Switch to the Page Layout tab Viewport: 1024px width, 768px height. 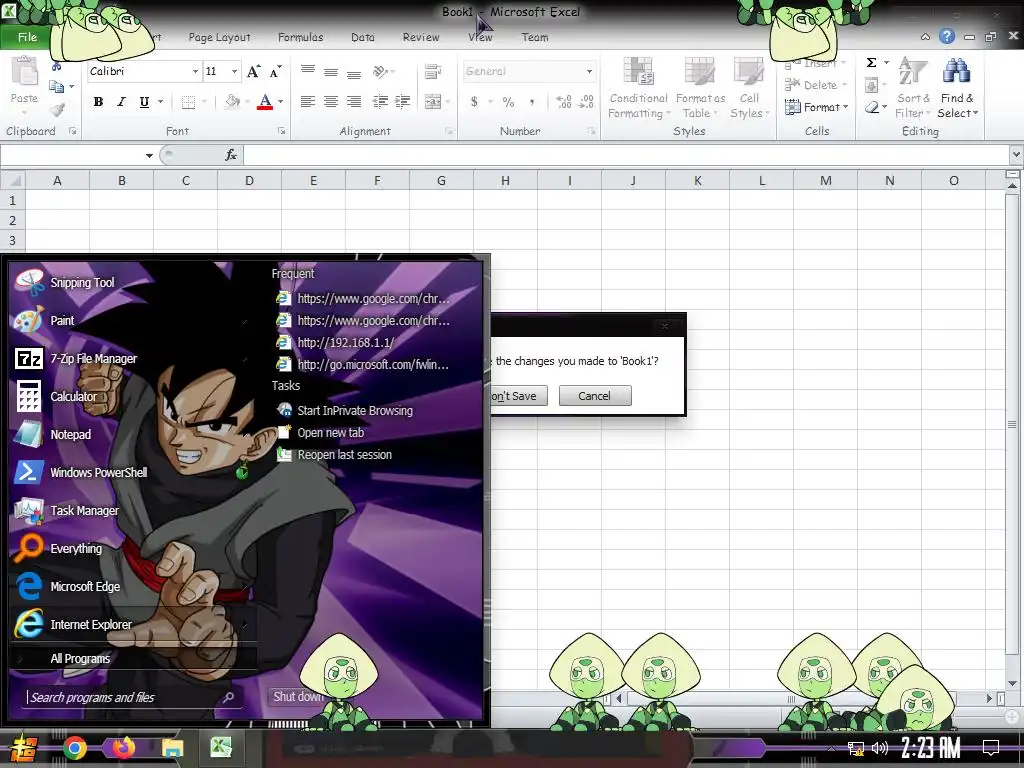click(219, 37)
